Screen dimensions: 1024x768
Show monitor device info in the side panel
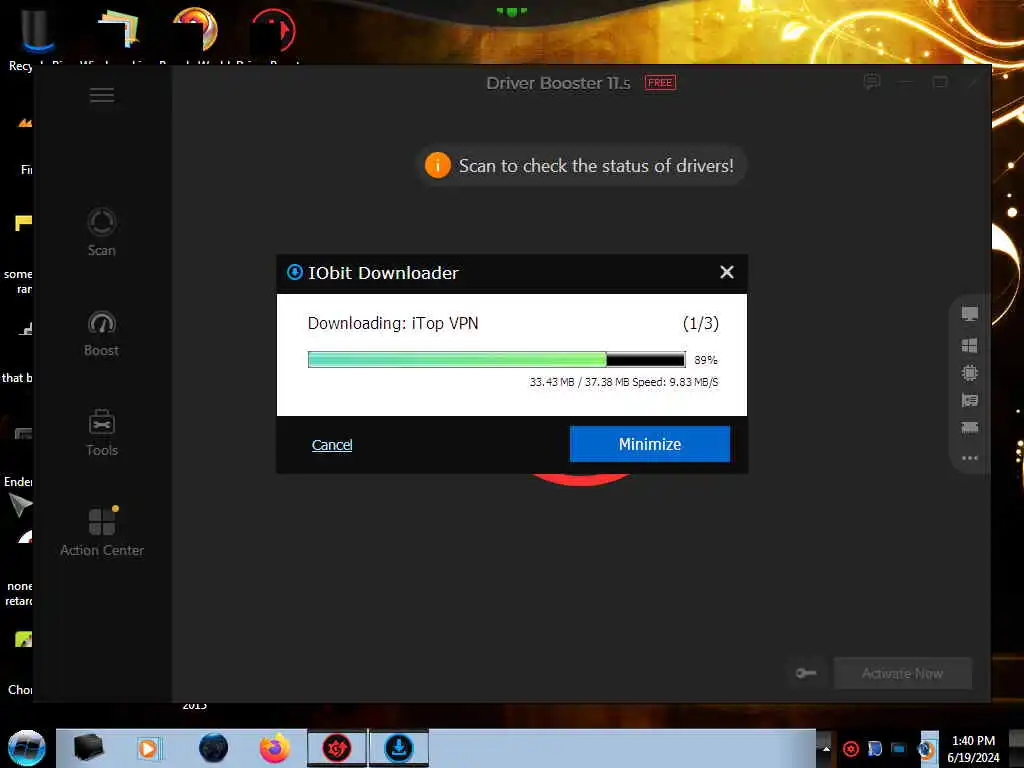point(970,314)
